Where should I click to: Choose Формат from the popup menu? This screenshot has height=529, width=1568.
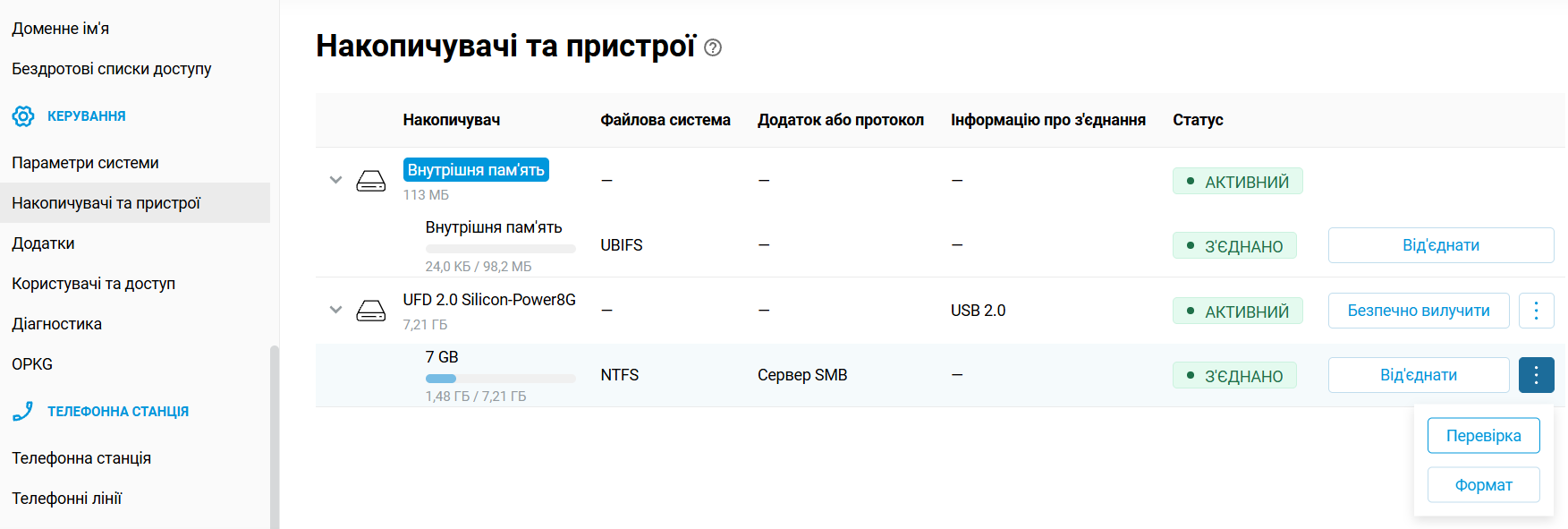coord(1484,485)
